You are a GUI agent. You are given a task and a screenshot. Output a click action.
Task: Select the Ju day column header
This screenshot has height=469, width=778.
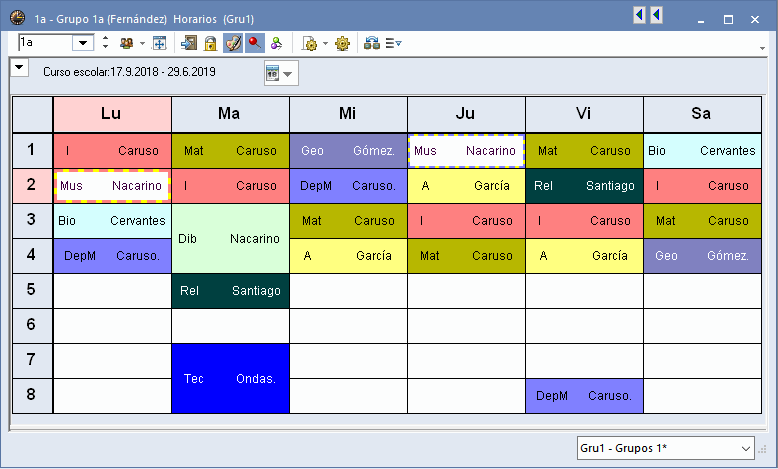(466, 114)
